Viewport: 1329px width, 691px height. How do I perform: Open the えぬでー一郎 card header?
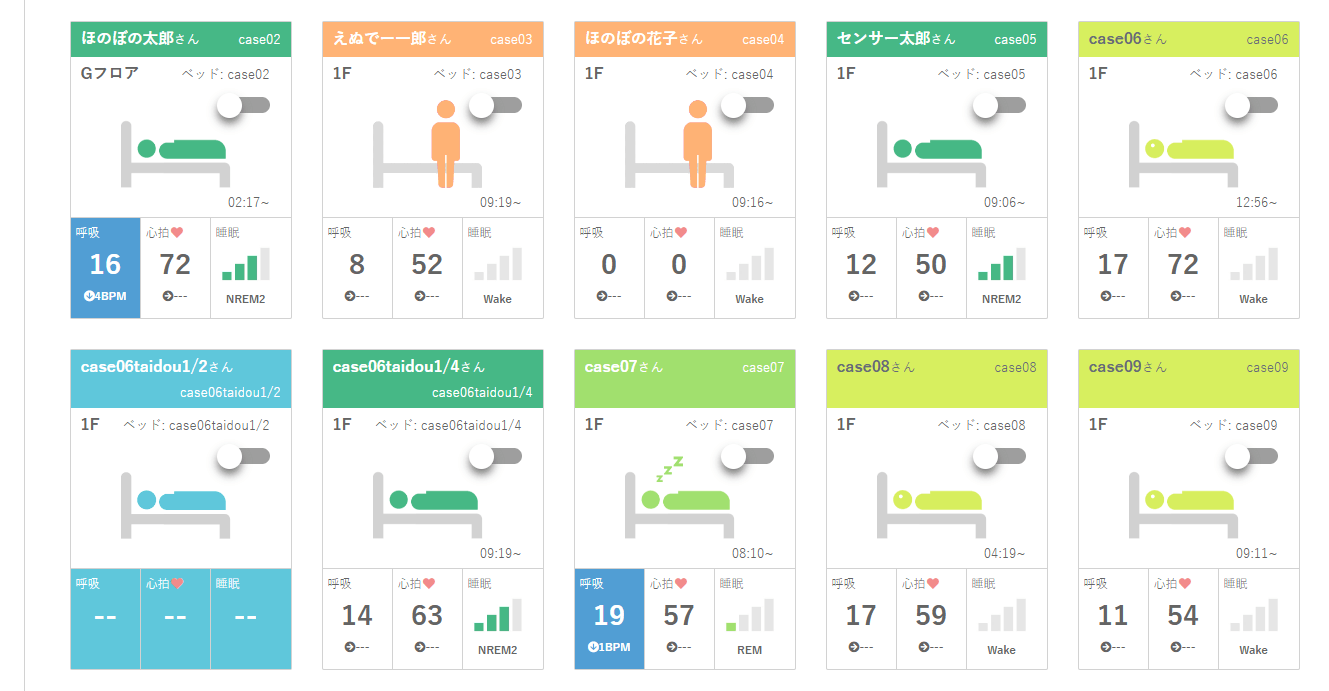coord(432,39)
